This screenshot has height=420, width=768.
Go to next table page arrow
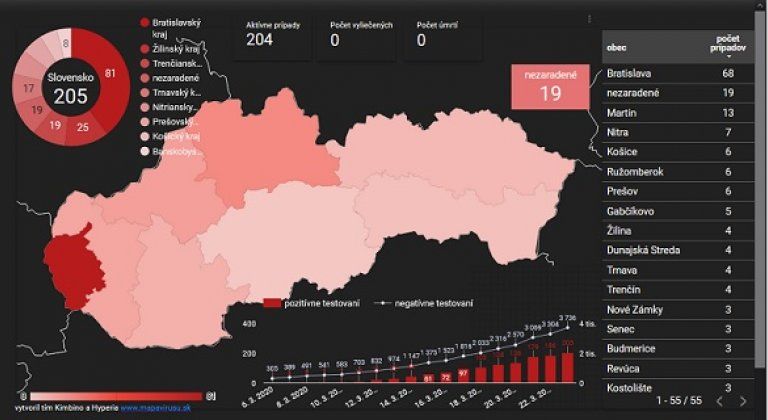(742, 401)
